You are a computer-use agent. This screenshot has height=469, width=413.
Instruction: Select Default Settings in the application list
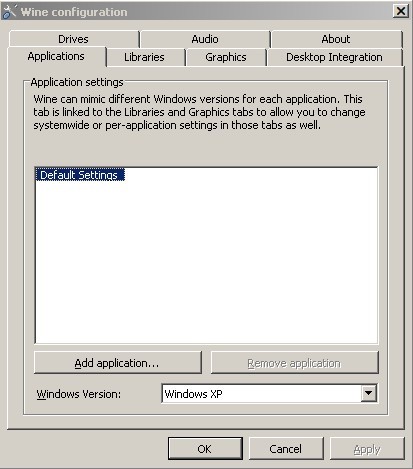80,175
